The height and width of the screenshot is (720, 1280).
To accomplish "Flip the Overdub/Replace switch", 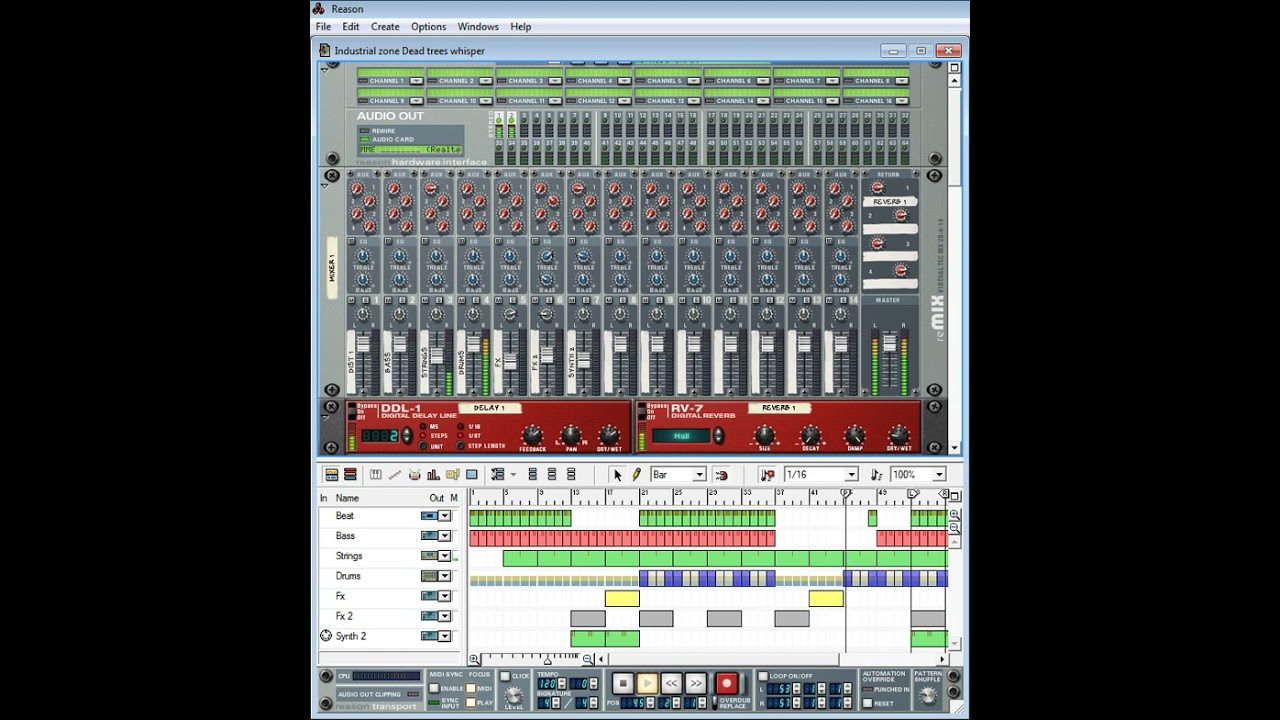I will [715, 702].
